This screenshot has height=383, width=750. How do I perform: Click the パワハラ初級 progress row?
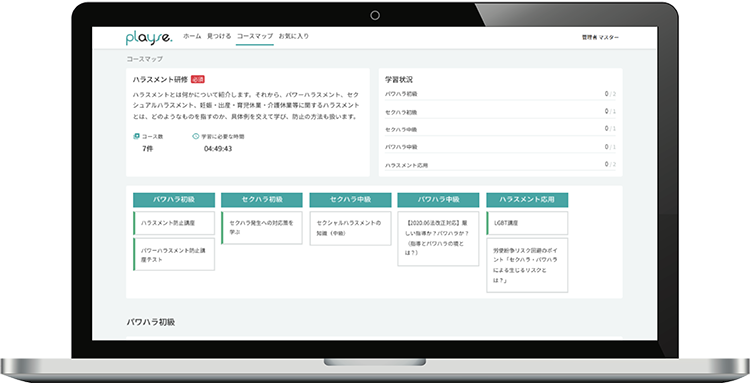(500, 94)
